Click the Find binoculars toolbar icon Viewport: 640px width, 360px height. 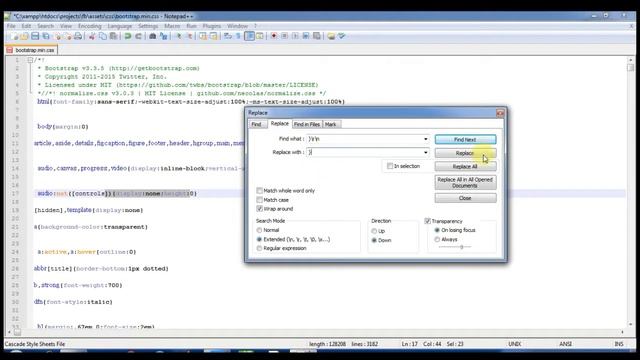pos(153,36)
